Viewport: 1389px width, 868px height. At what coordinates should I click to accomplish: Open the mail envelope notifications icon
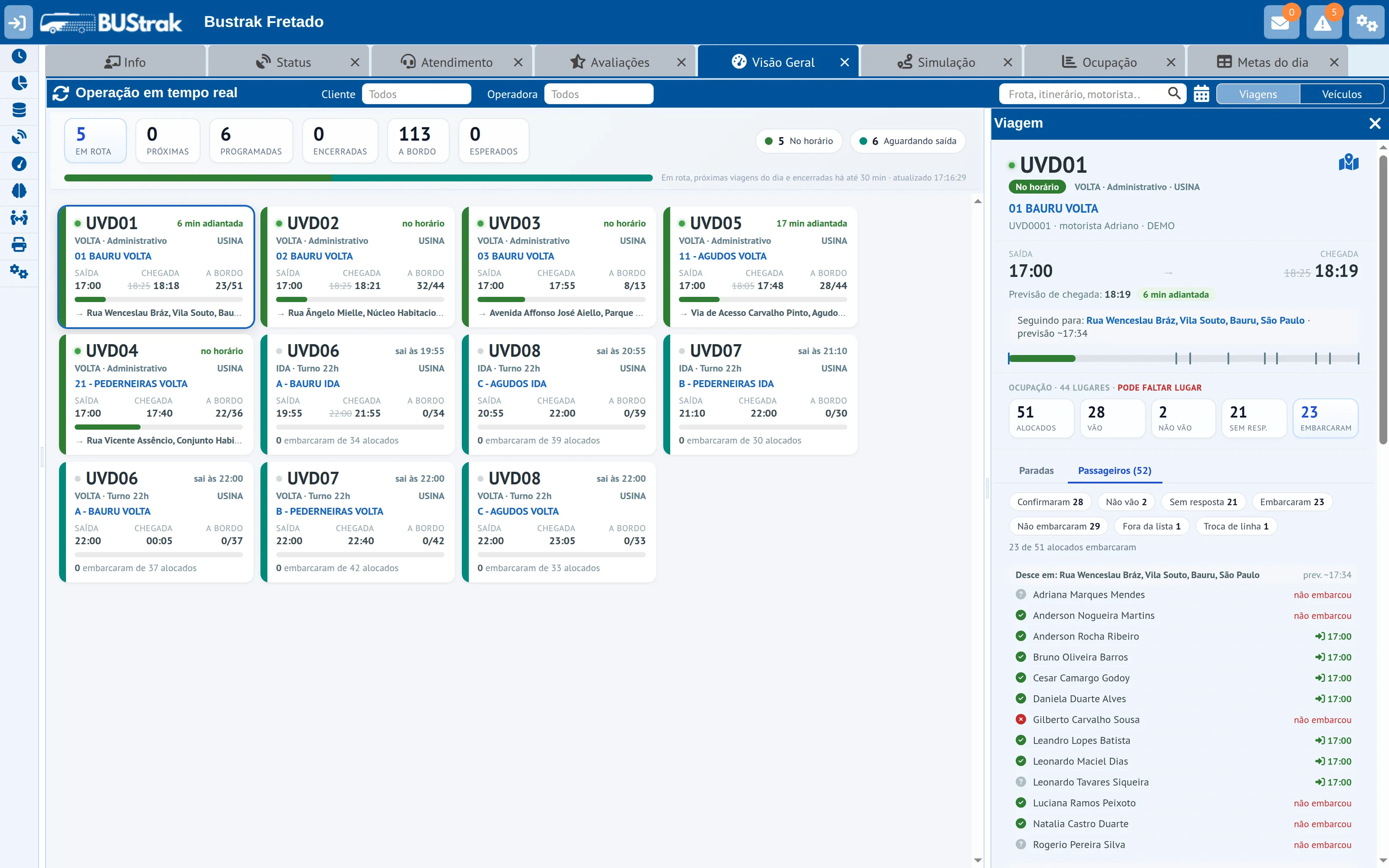click(x=1280, y=23)
